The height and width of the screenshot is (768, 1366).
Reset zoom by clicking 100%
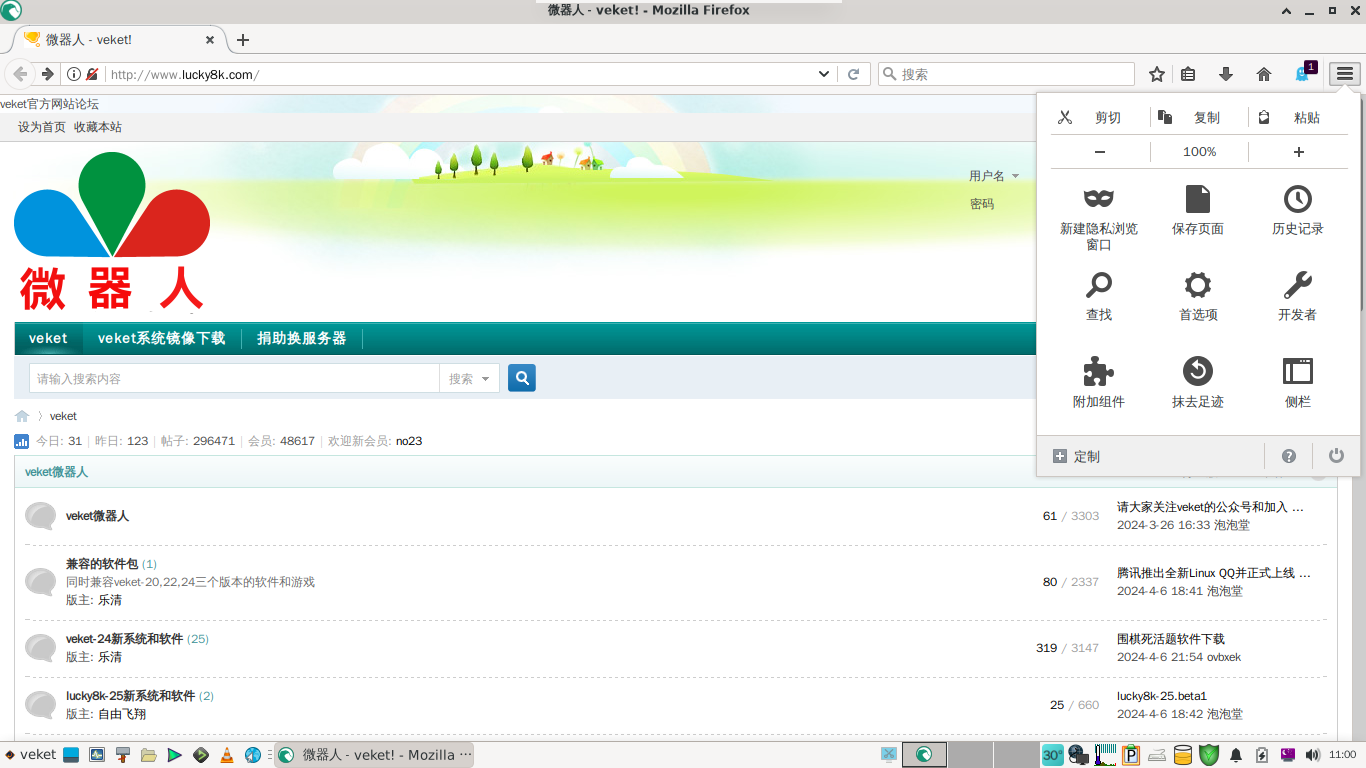point(1199,152)
